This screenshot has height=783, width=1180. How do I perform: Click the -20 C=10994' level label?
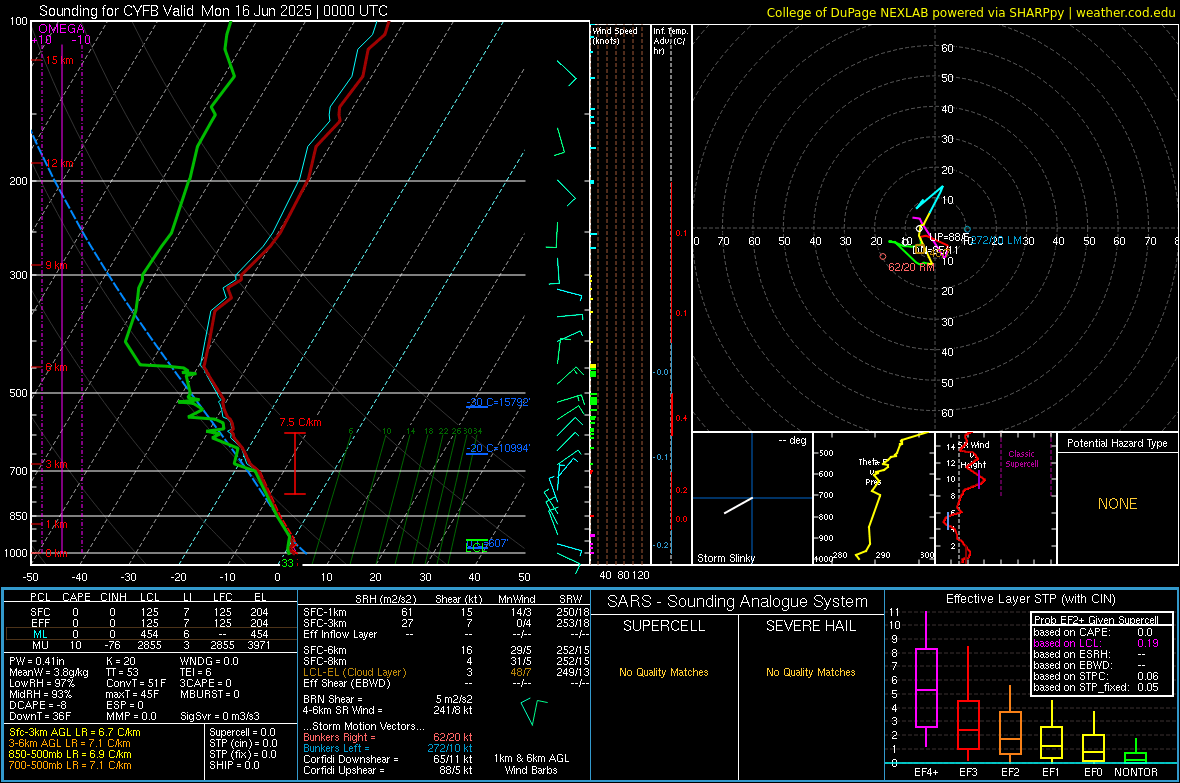pos(498,448)
